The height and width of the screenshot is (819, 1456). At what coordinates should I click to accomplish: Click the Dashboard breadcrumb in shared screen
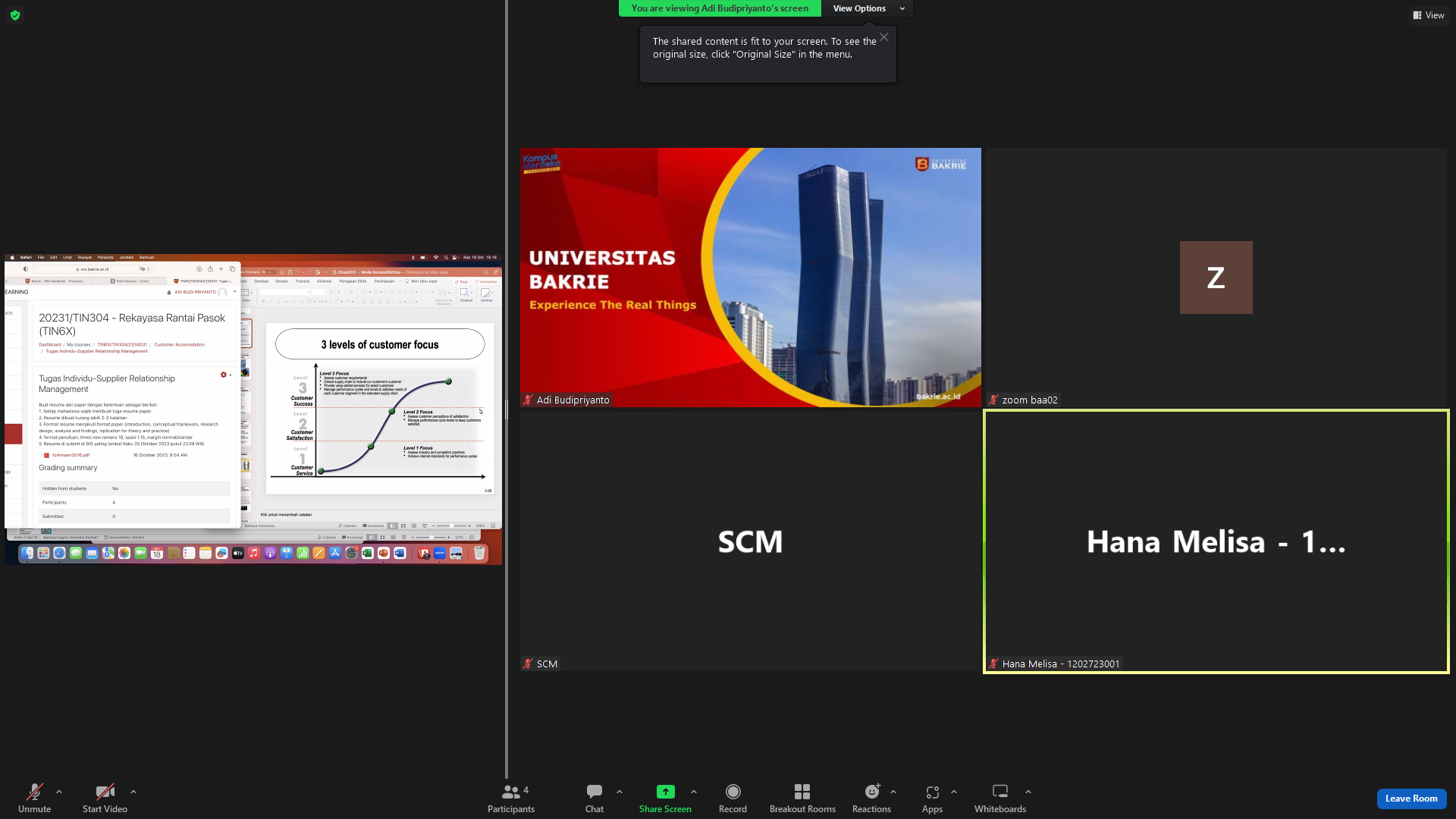[50, 344]
